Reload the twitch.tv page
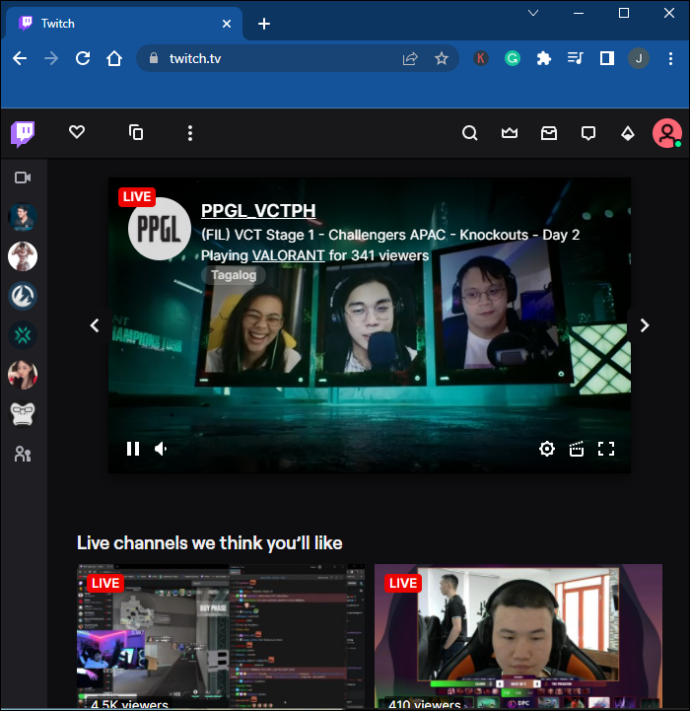This screenshot has width=690, height=711. (x=83, y=58)
